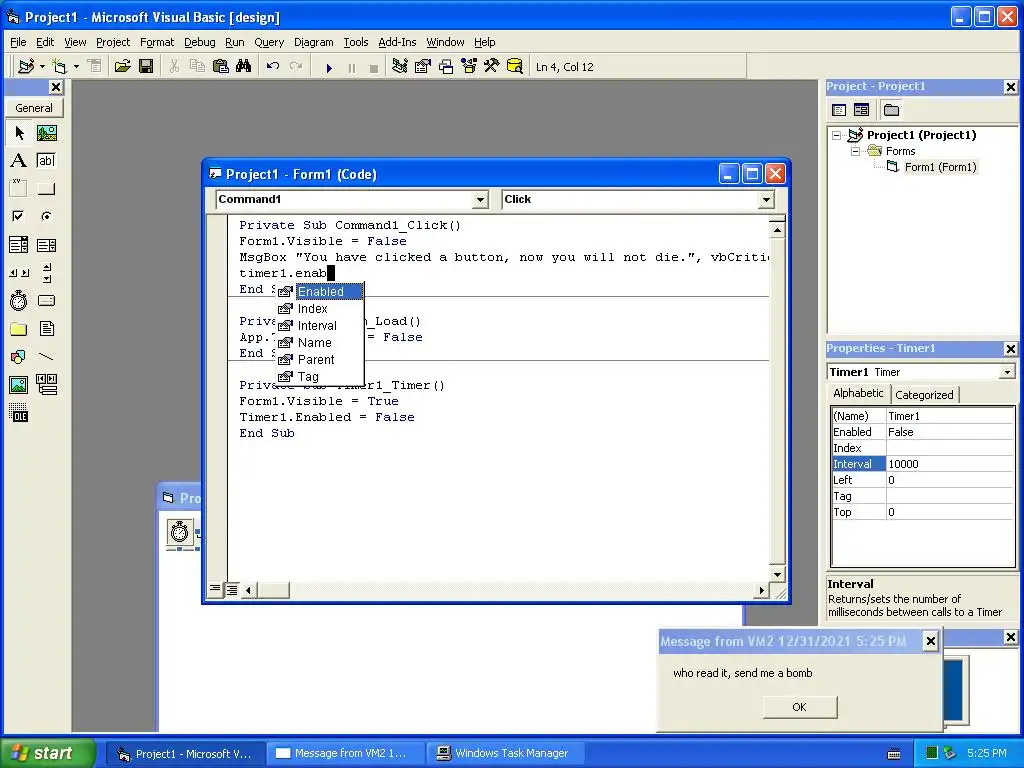Open the Data View Window toolbar icon
Viewport: 1024px width, 768px height.
click(x=515, y=66)
